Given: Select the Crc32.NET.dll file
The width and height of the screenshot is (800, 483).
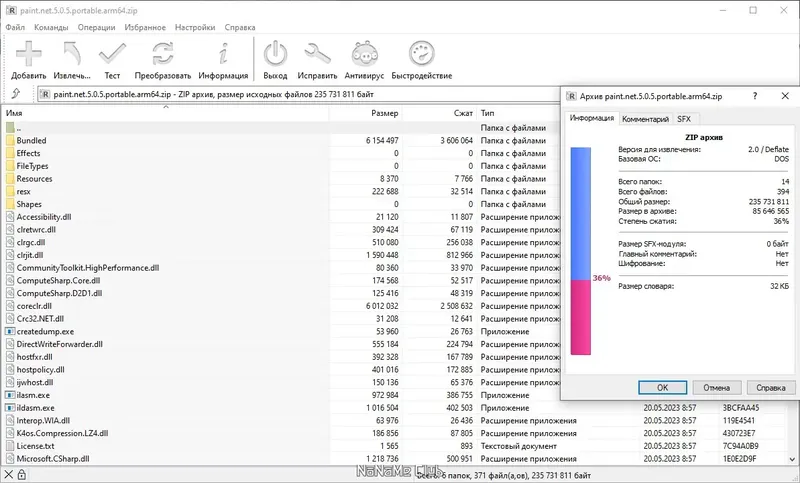Looking at the screenshot, I should click(40, 319).
